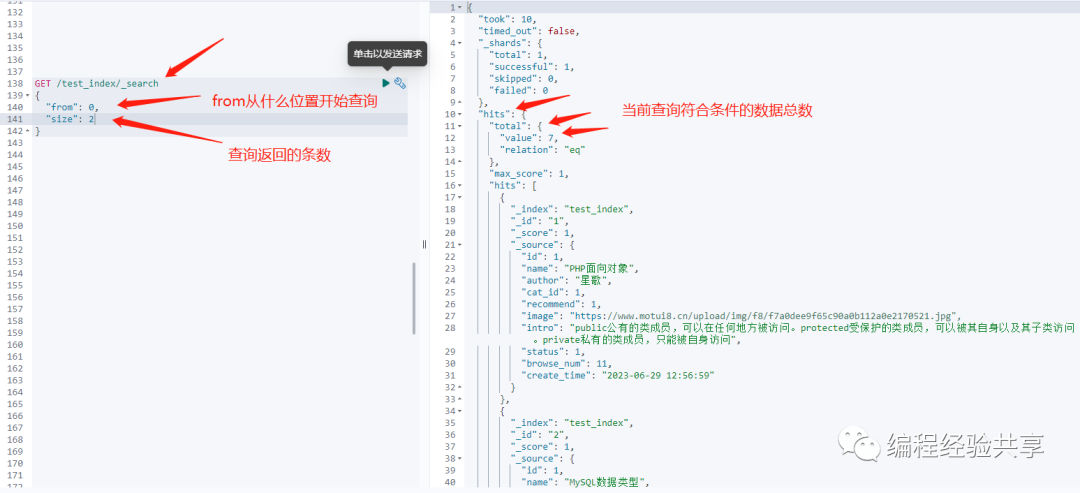The width and height of the screenshot is (1080, 493).
Task: Click the "status": 1 line
Action: (x=553, y=352)
